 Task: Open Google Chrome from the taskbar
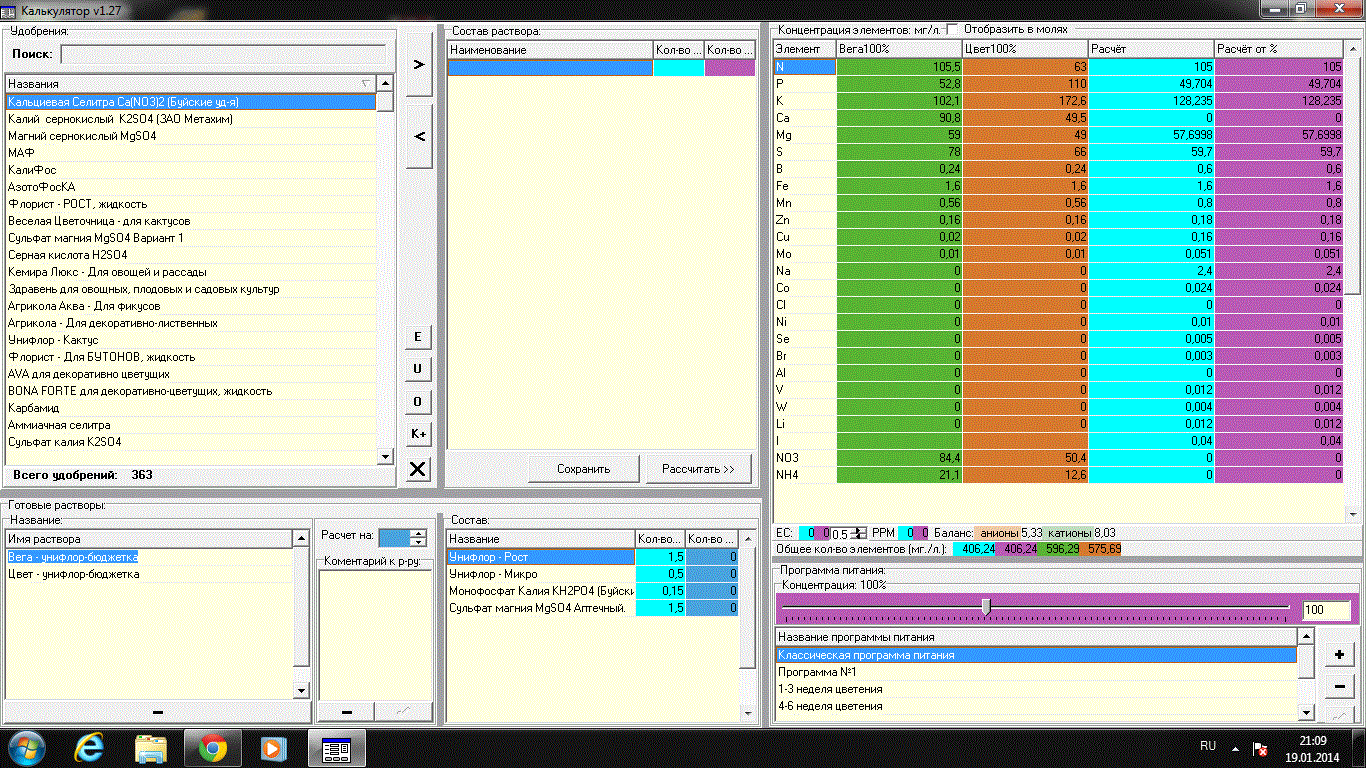[x=211, y=747]
